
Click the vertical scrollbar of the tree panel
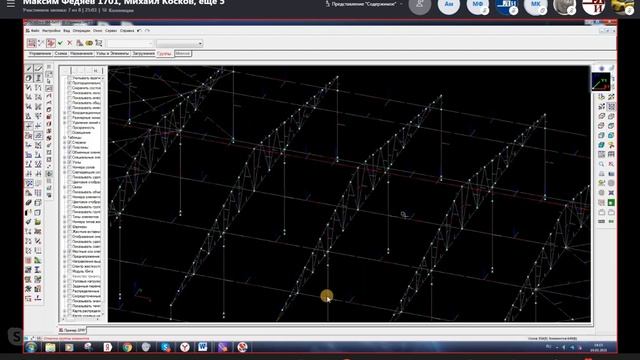[x=103, y=195]
